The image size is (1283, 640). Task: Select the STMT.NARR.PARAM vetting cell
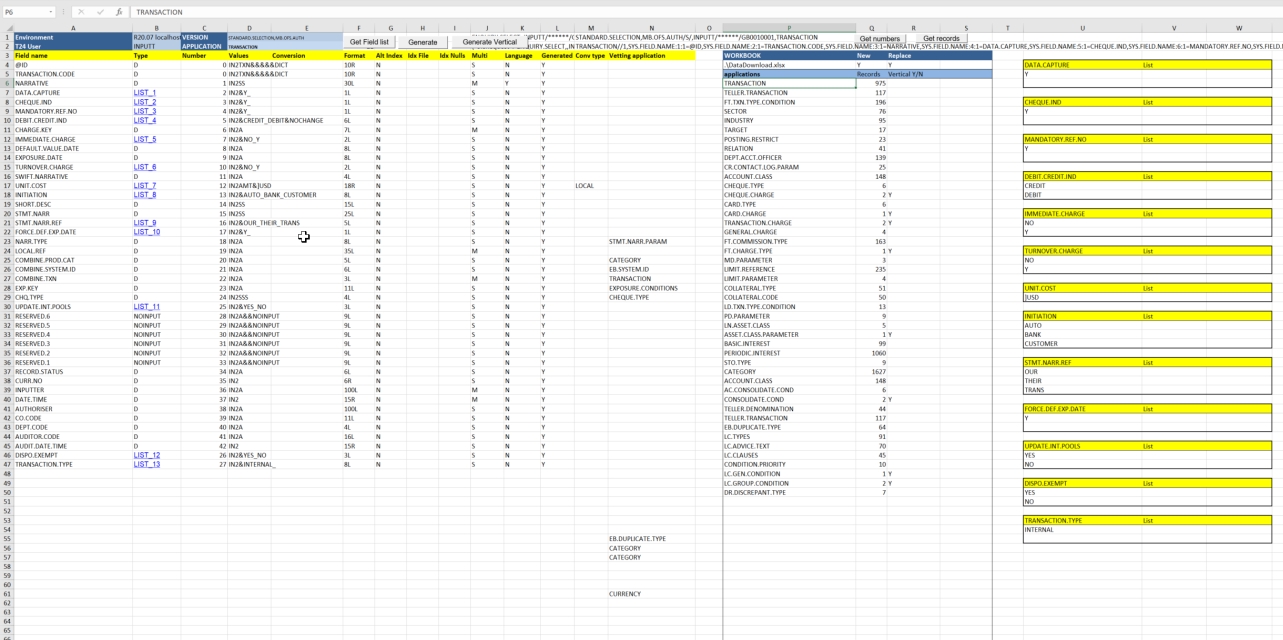(x=651, y=242)
